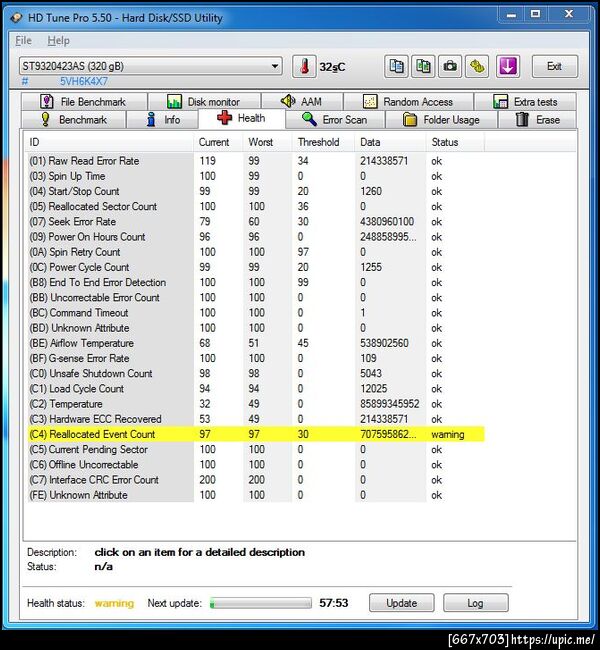Viewport: 600px width, 650px height.
Task: Sort by the Status column header
Action: tap(455, 142)
